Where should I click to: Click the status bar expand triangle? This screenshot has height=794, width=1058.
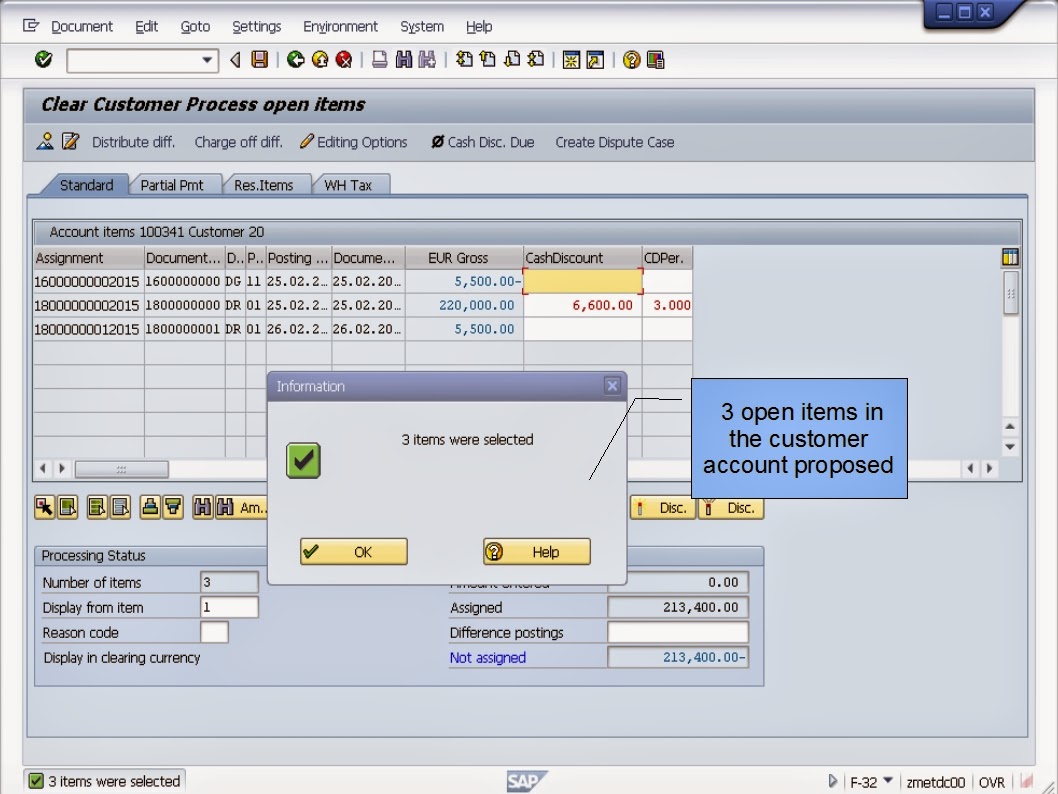(833, 781)
